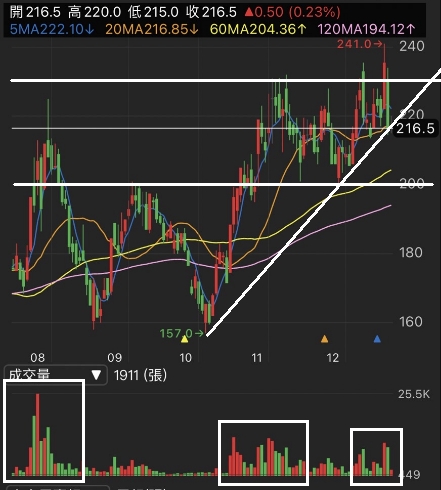Select the 120MA194.12 moving average label
441x490 pixels.
coord(366,29)
